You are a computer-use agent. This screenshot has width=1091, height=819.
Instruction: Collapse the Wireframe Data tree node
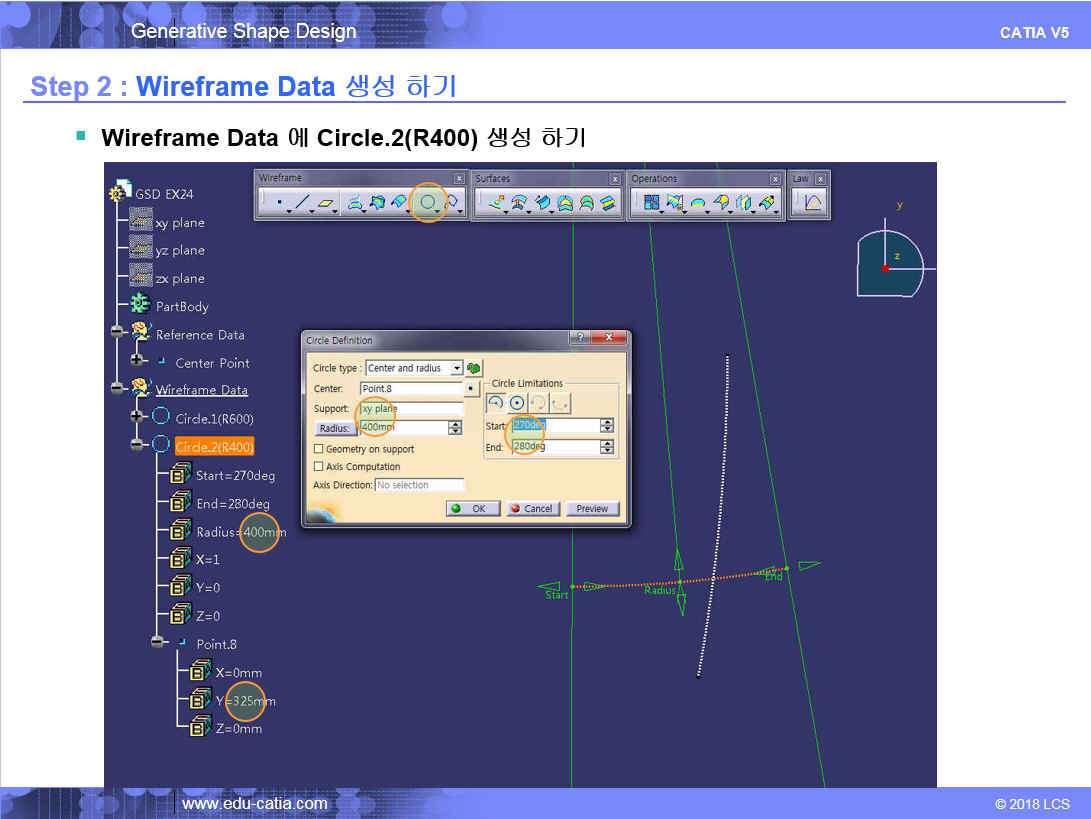click(117, 389)
